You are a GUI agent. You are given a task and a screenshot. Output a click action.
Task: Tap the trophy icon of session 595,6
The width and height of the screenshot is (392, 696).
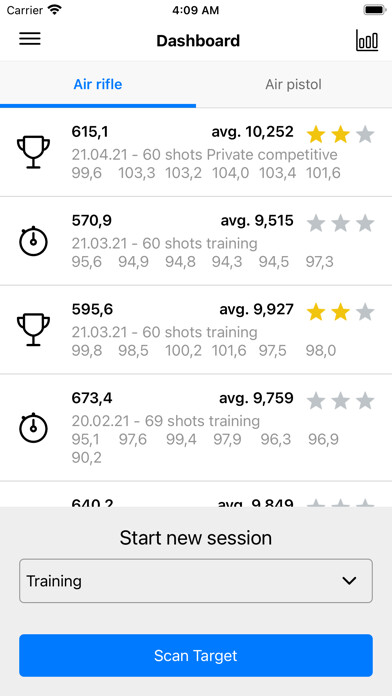pyautogui.click(x=33, y=330)
